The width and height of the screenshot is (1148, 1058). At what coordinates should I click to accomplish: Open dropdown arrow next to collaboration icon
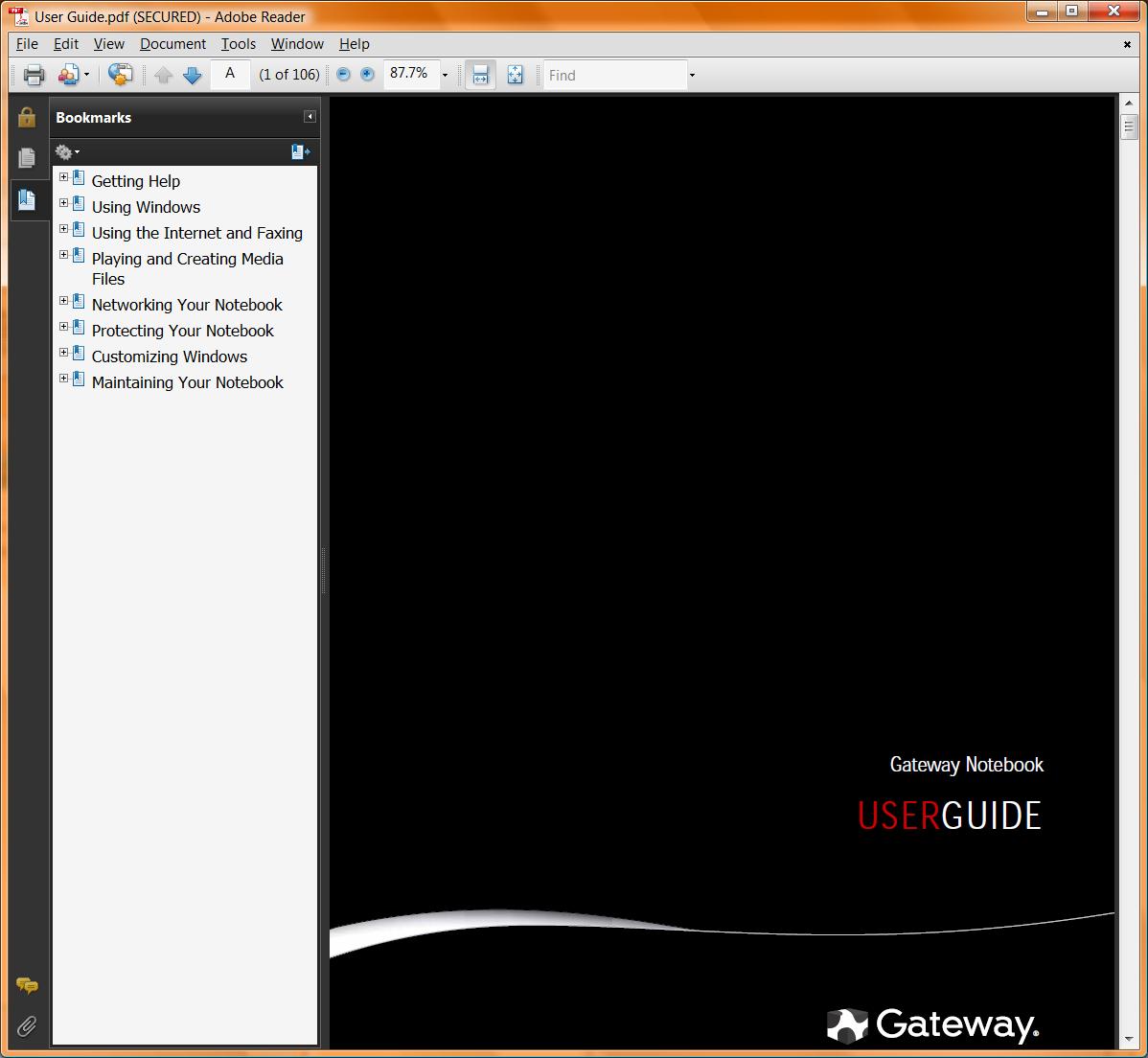[x=86, y=75]
